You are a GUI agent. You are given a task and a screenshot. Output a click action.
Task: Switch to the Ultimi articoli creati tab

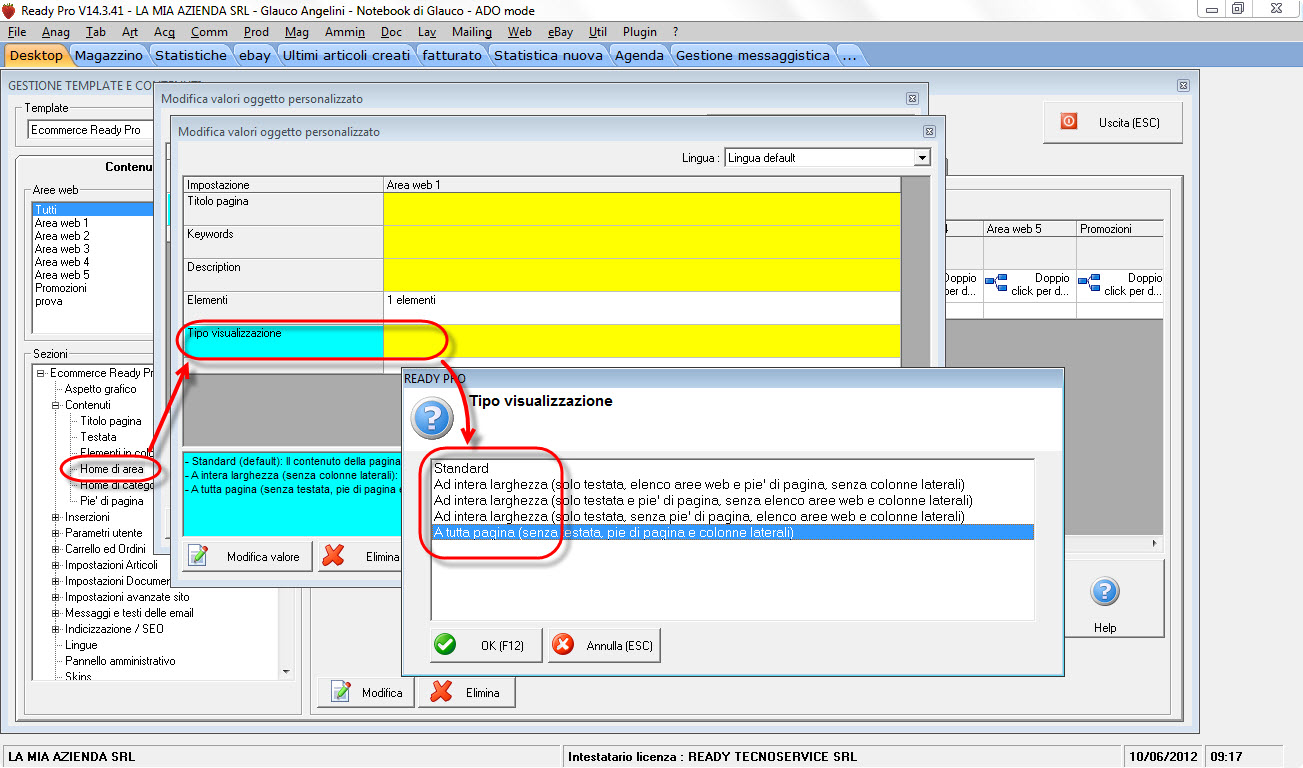(347, 55)
